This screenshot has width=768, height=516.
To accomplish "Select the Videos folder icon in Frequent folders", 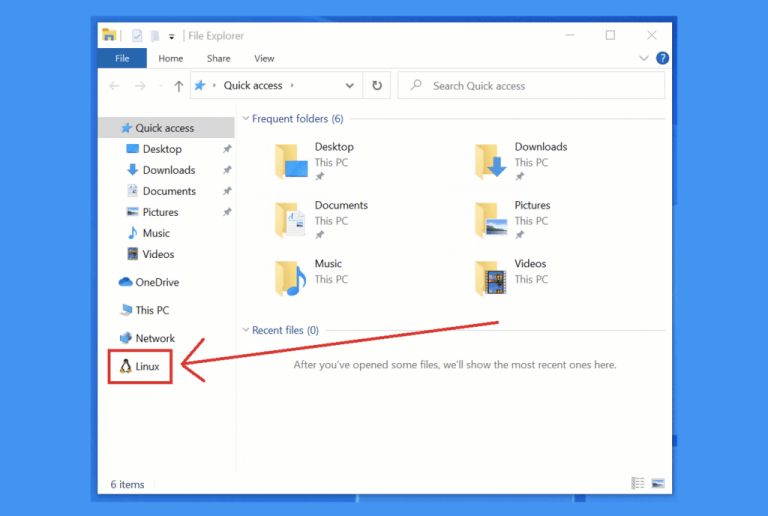I will point(490,278).
